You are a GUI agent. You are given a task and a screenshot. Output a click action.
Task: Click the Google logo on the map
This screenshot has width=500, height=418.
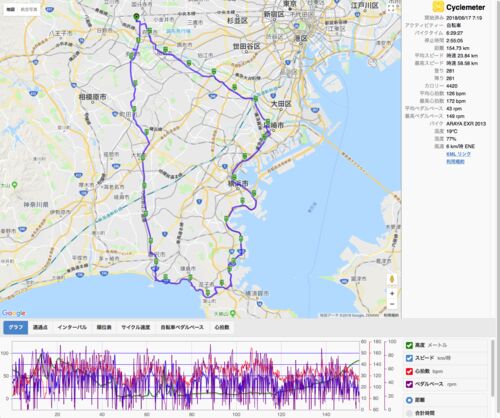(x=14, y=313)
